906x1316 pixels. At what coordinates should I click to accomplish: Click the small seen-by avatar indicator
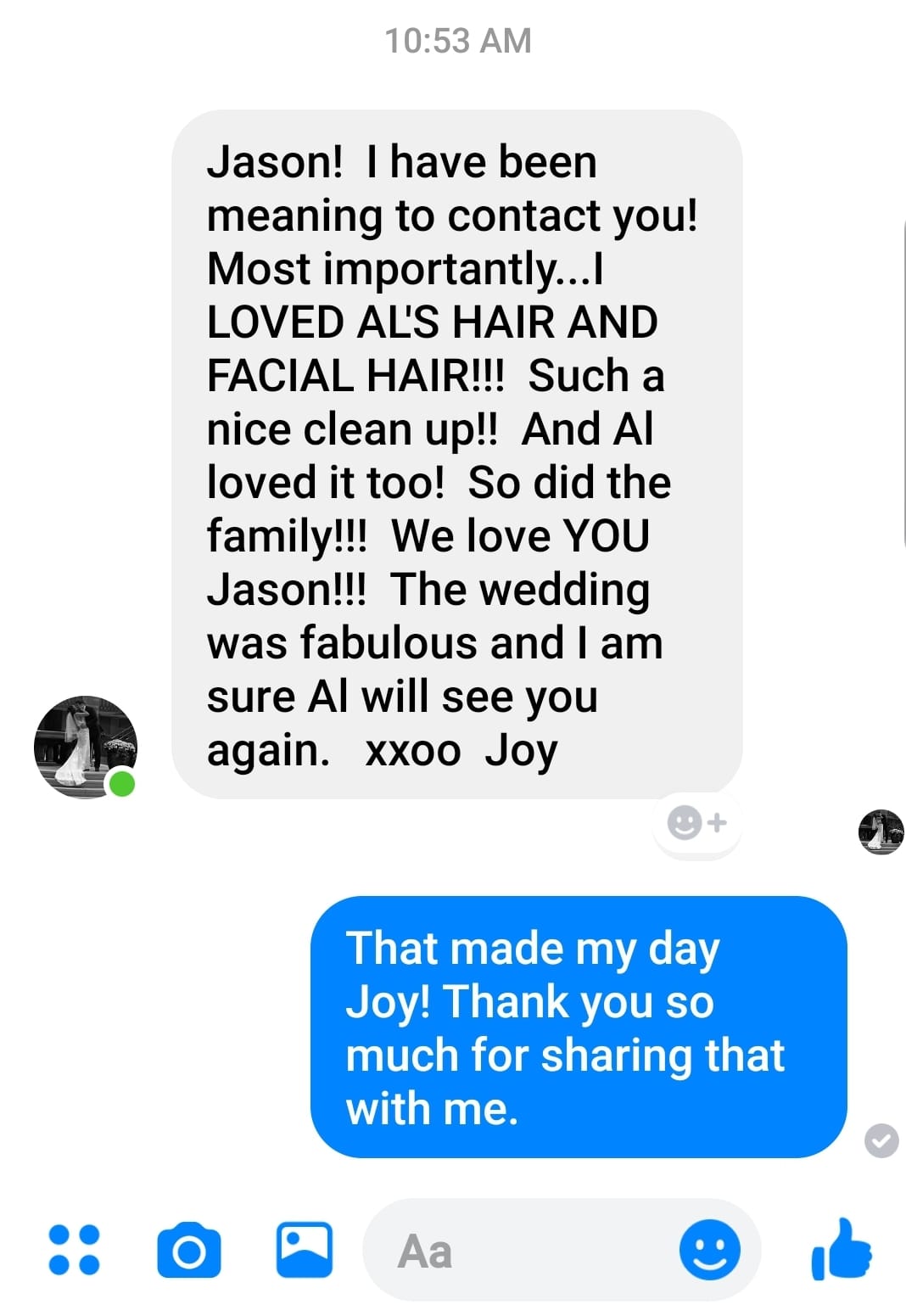pyautogui.click(x=881, y=831)
